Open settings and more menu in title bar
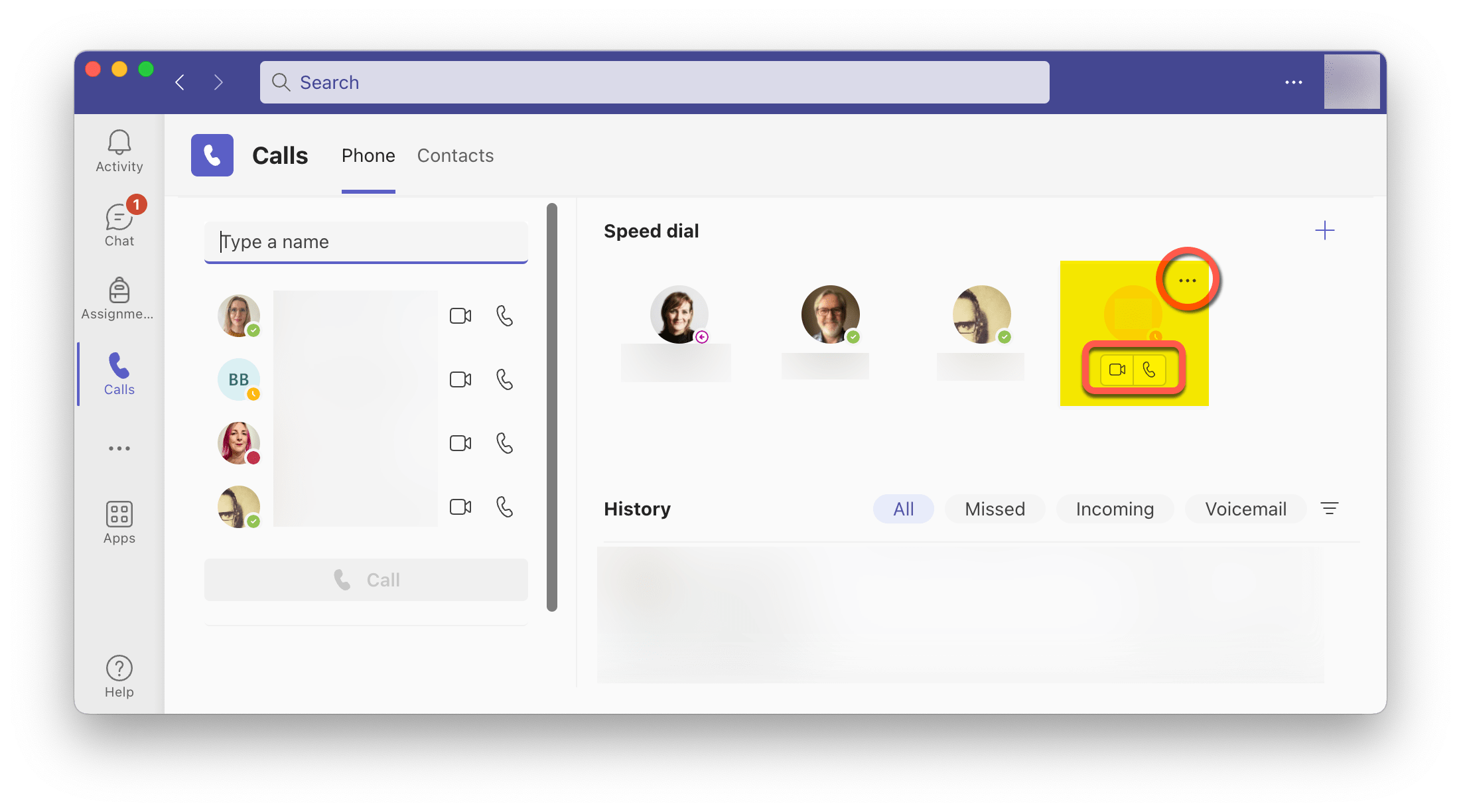Image resolution: width=1461 pixels, height=812 pixels. (x=1294, y=82)
